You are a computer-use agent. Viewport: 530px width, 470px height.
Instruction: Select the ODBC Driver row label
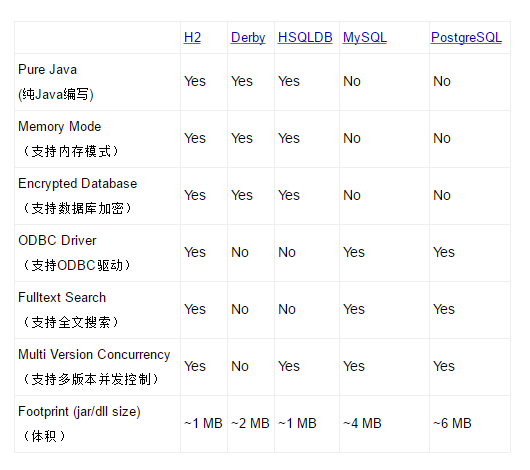pyautogui.click(x=57, y=240)
